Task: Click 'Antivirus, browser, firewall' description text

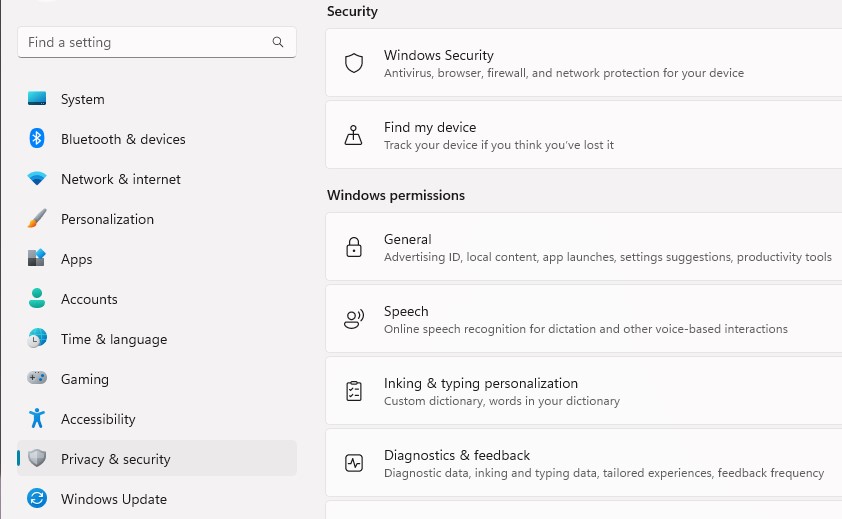Action: (x=564, y=73)
